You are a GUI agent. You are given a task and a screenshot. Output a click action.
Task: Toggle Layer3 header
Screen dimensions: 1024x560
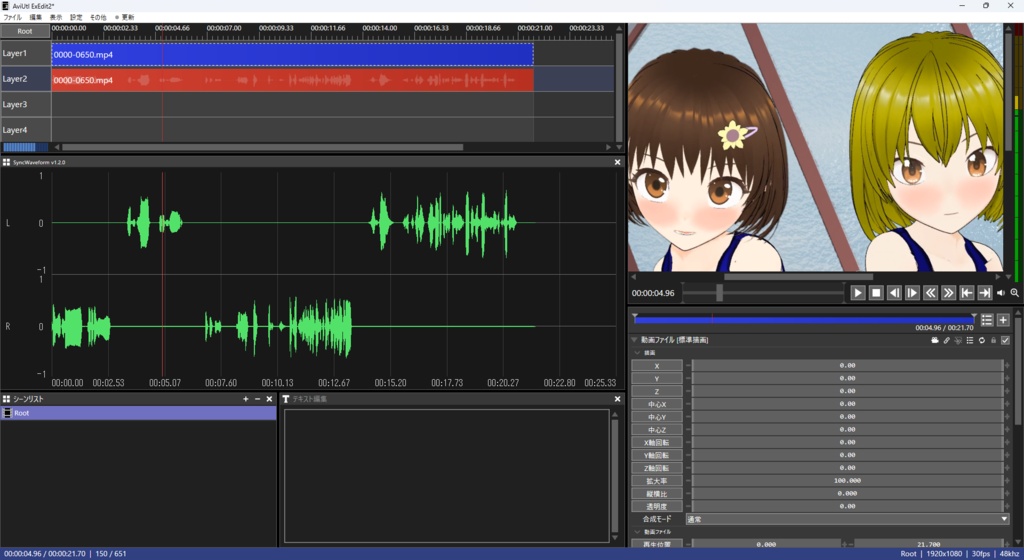tap(25, 104)
